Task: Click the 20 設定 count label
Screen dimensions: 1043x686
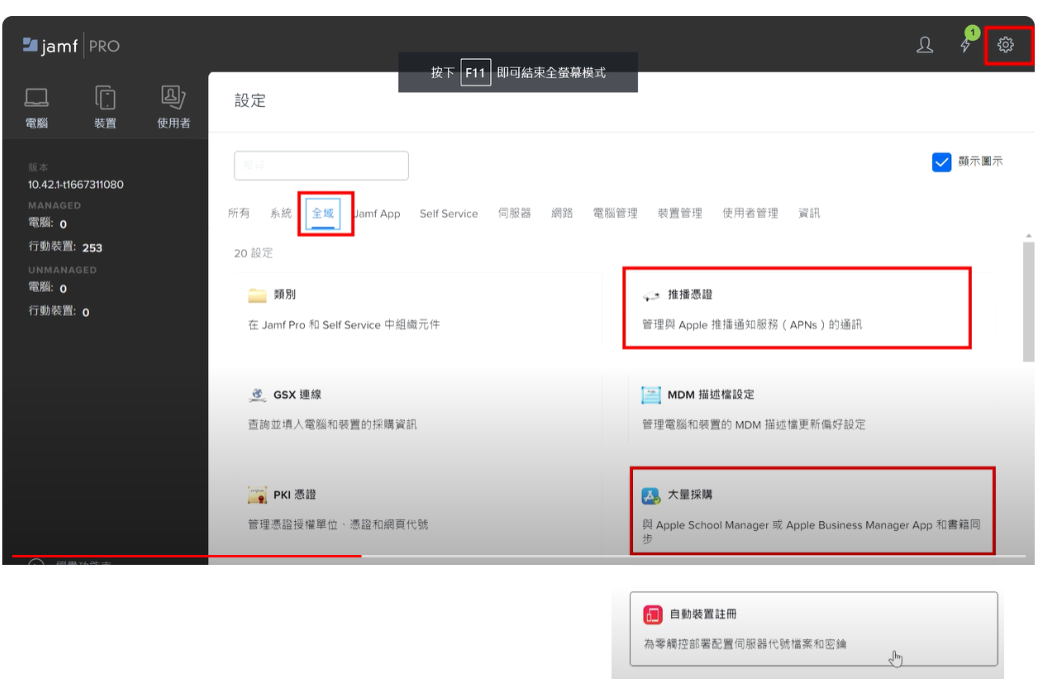Action: click(x=253, y=253)
